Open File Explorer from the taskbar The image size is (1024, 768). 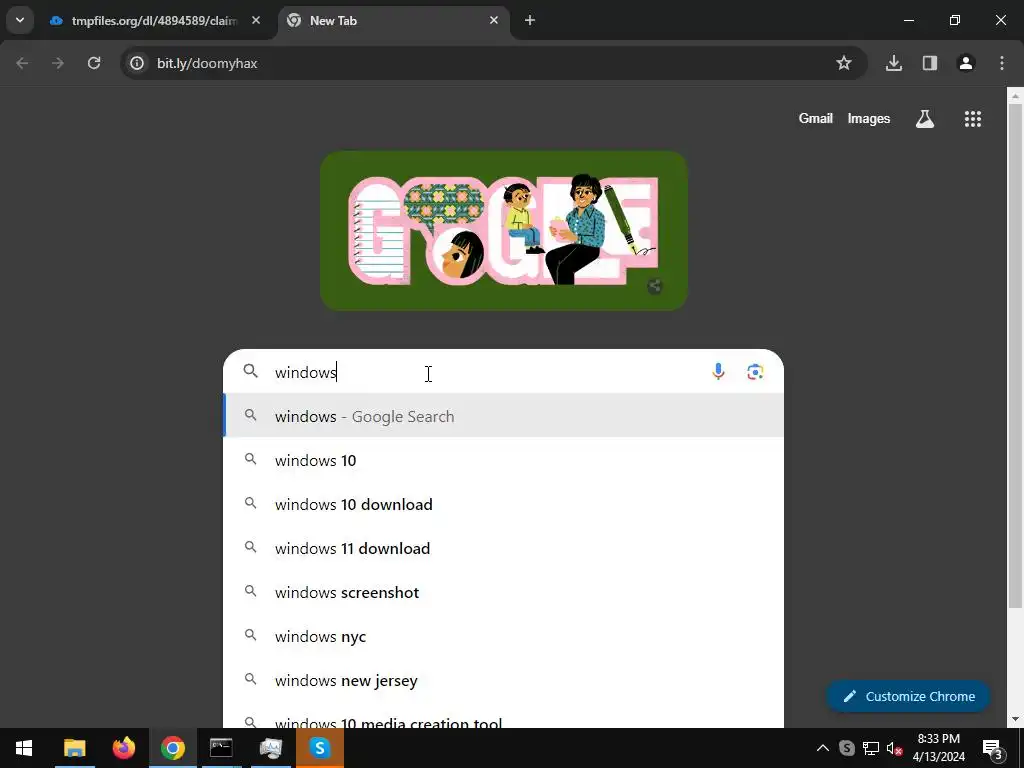point(74,748)
